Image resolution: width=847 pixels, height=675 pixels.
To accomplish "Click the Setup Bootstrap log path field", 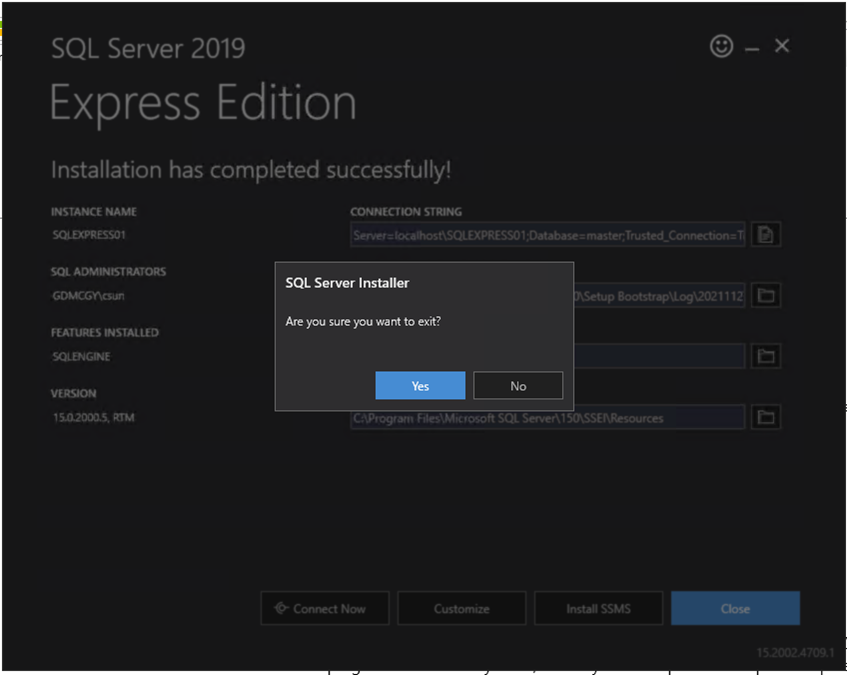I will tap(660, 296).
